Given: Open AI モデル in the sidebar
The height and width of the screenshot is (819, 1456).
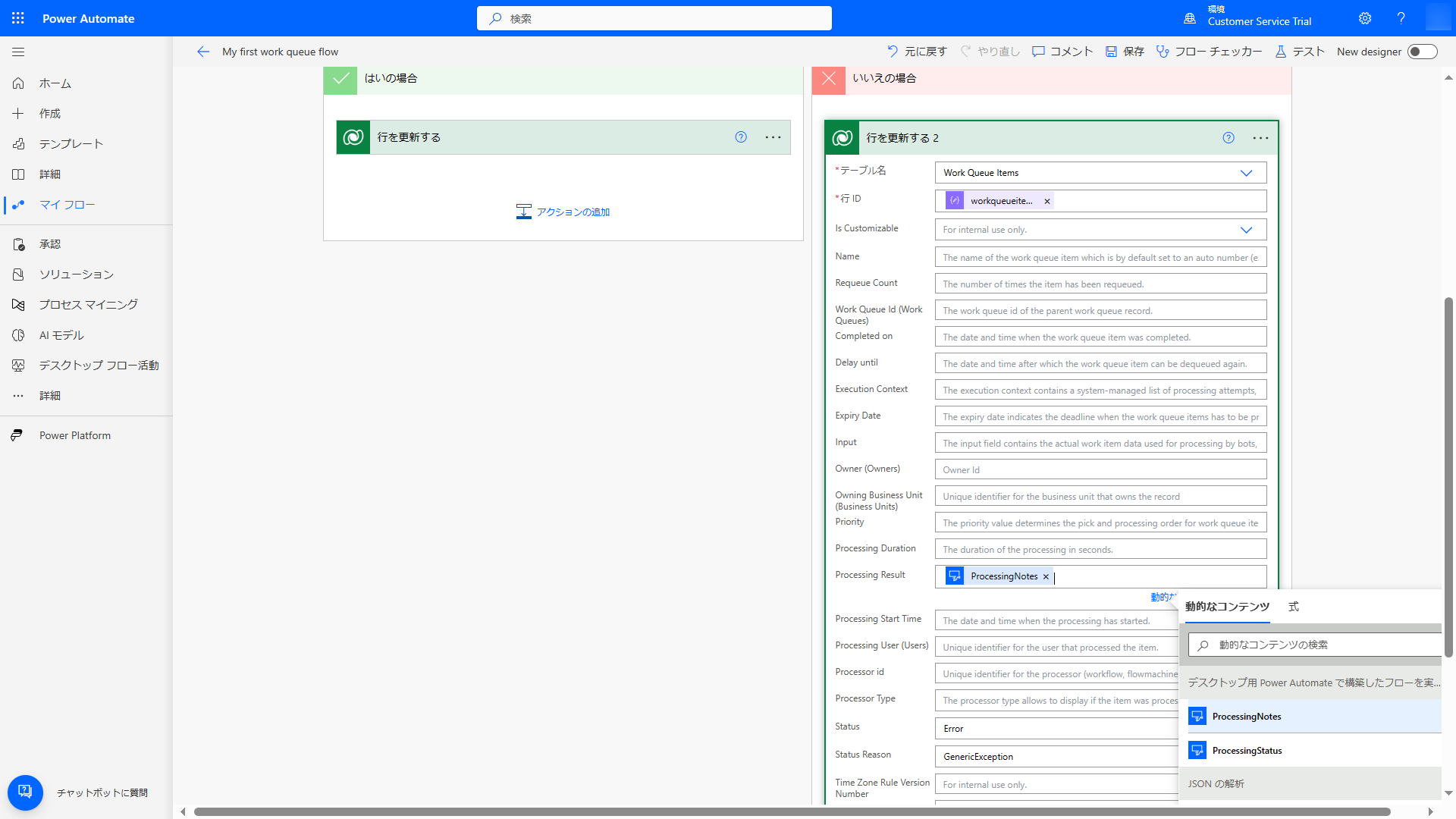Looking at the screenshot, I should [x=86, y=335].
